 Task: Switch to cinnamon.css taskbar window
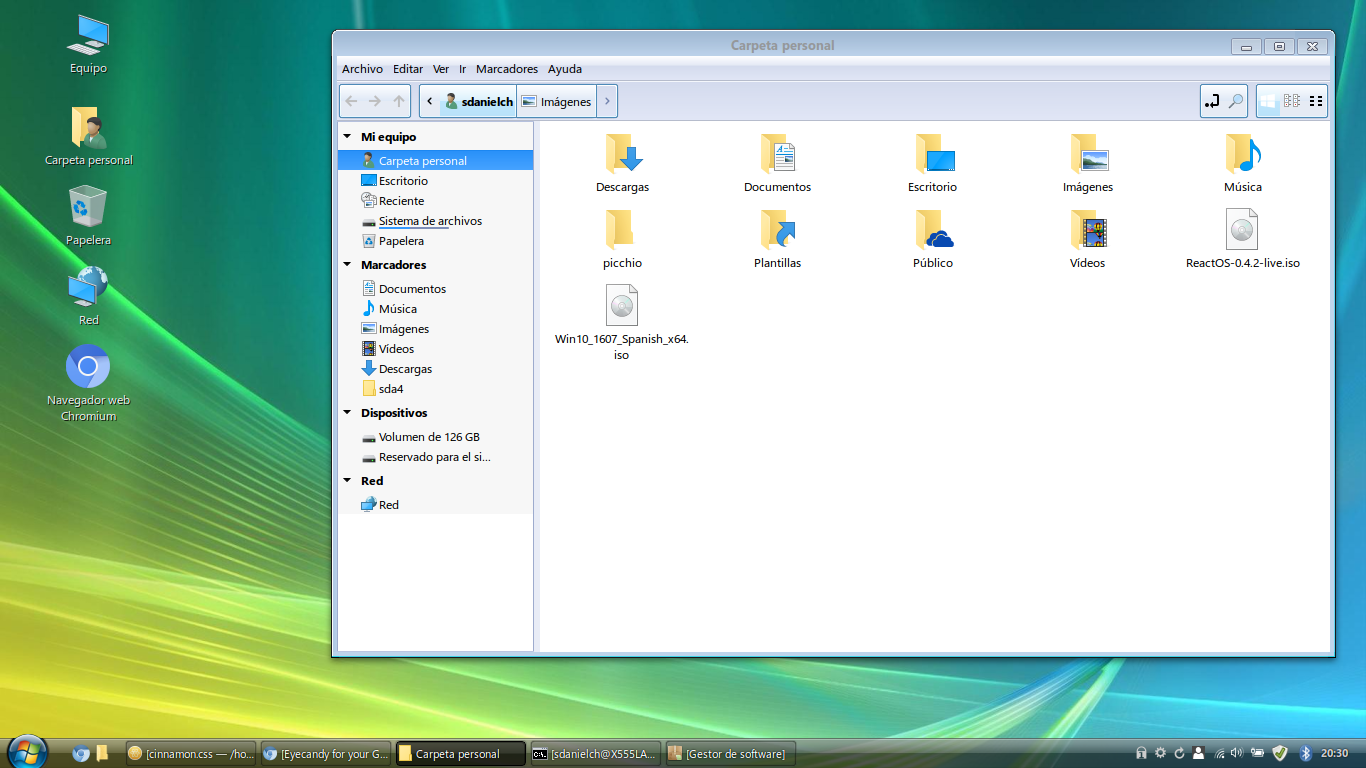[192, 754]
